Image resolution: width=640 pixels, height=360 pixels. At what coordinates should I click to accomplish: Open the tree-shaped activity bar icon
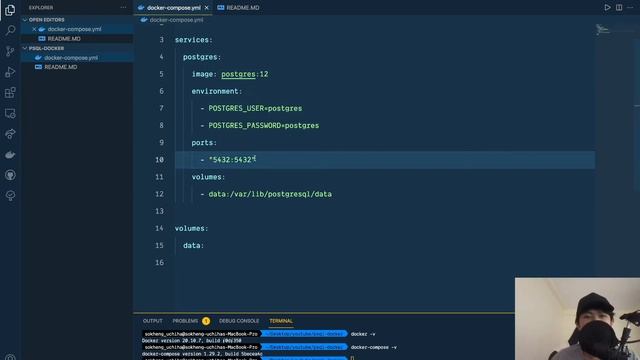[10, 196]
